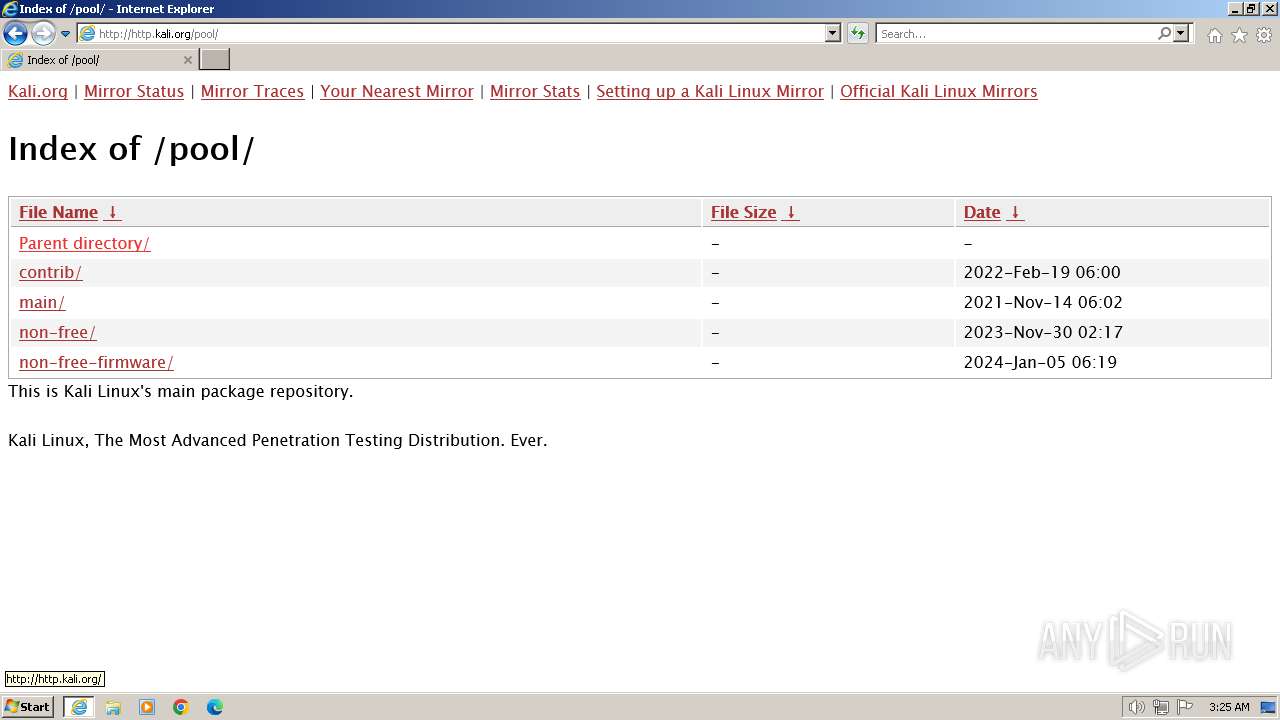Click the magnifier search icon

click(x=1164, y=34)
